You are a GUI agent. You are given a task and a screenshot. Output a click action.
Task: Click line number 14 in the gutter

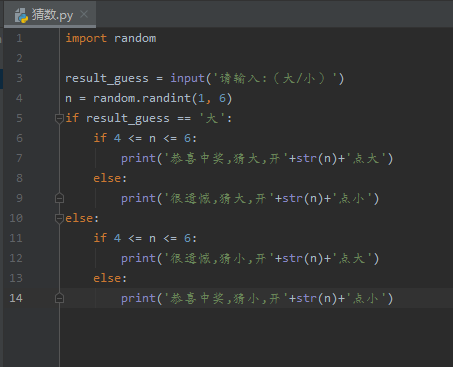pyautogui.click(x=16, y=298)
